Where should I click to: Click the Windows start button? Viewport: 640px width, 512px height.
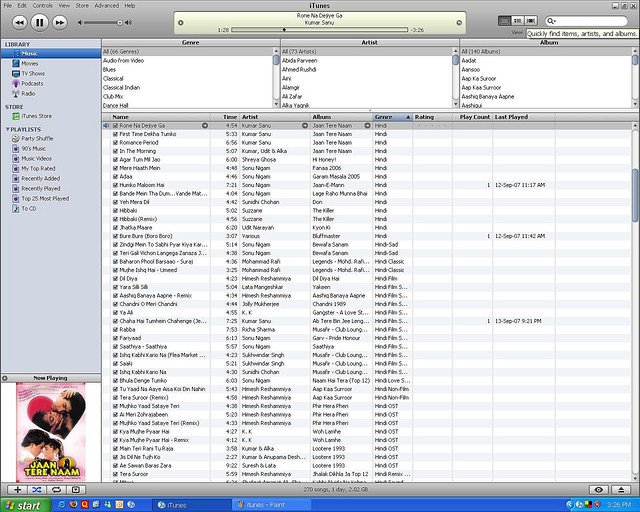click(x=25, y=505)
